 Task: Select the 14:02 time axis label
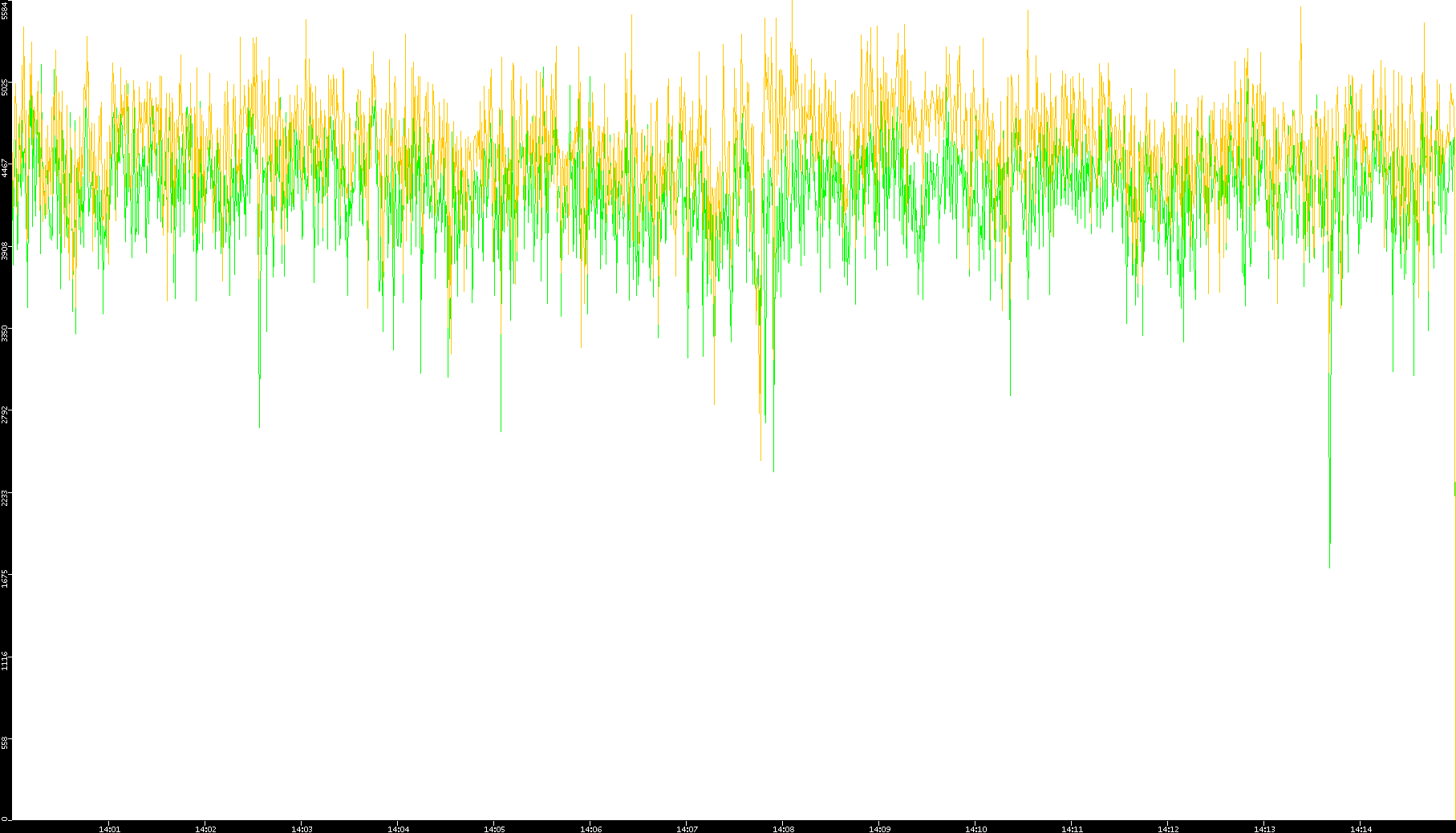click(205, 829)
